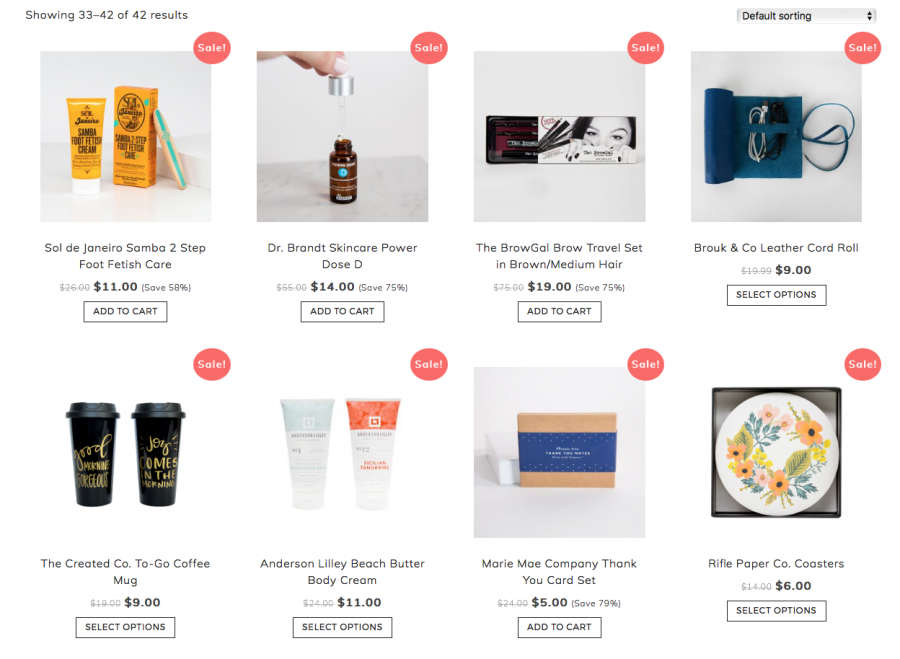Click the Sale badge on Marie Mae cards
The width and height of the screenshot is (900, 659).
(646, 364)
